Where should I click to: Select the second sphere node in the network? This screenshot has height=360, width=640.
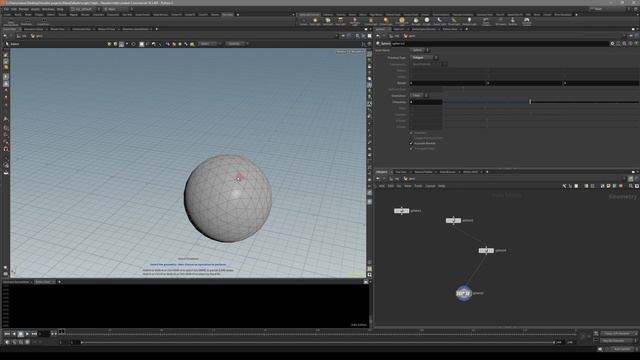click(453, 220)
